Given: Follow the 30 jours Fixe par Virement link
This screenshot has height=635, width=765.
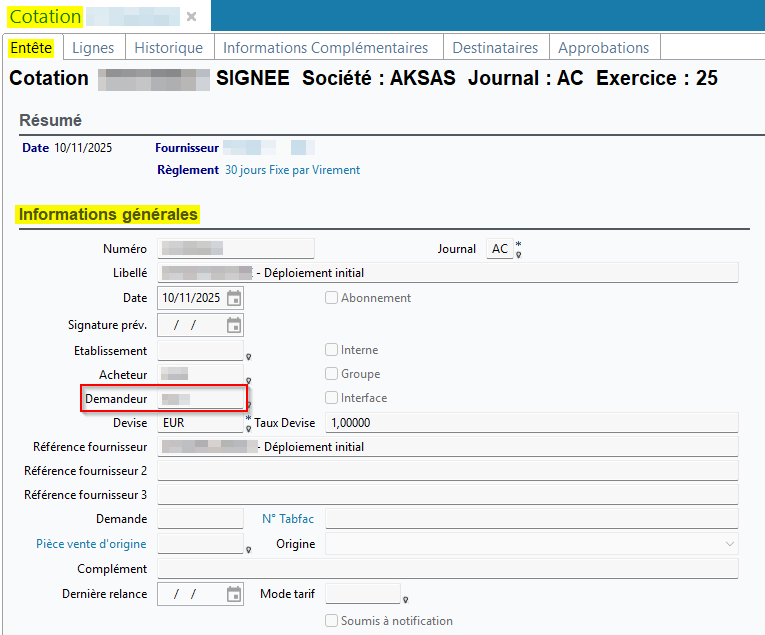Looking at the screenshot, I should pos(292,170).
